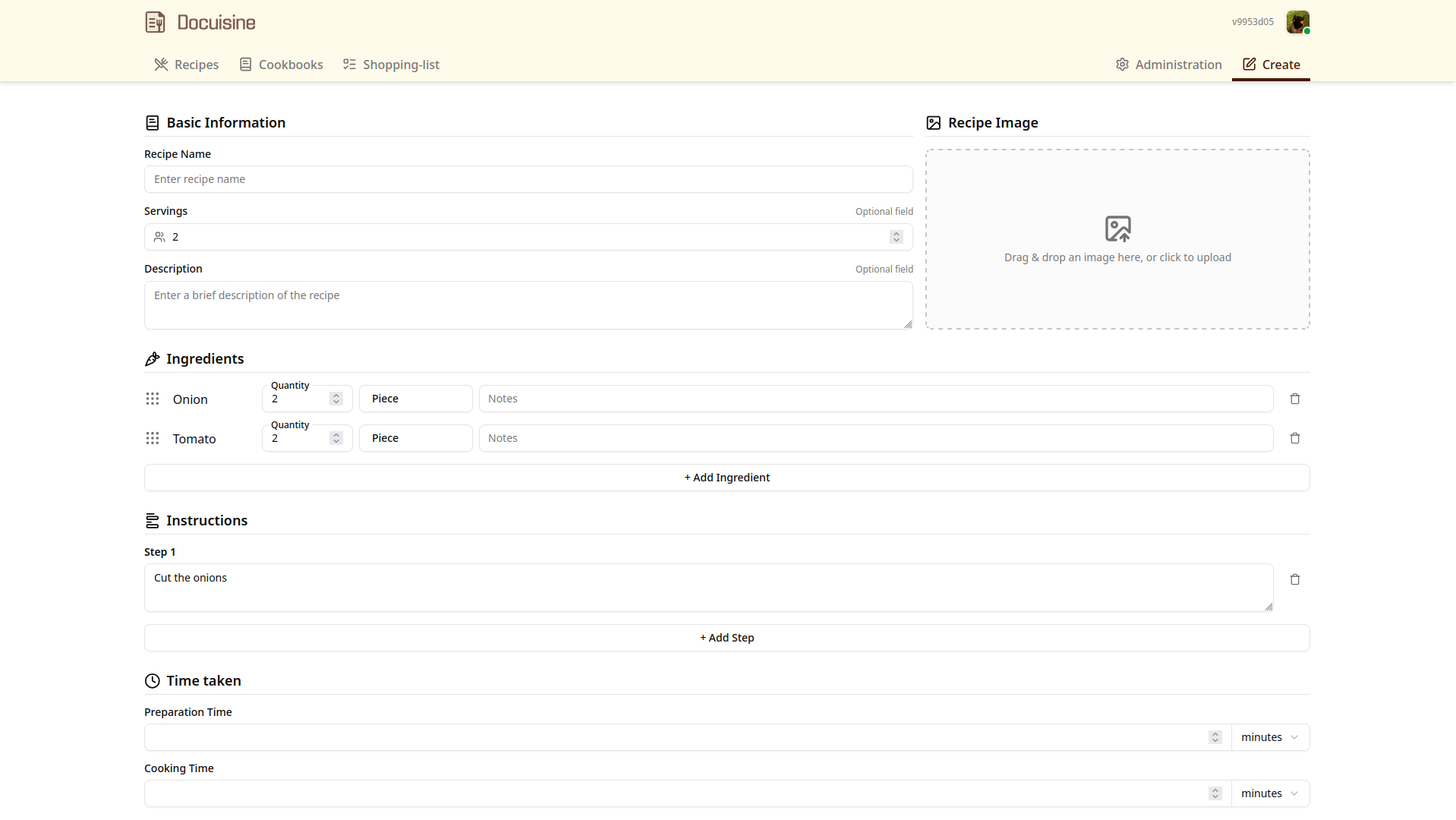This screenshot has width=1456, height=820.
Task: Grab the Onion row drag handle
Action: [153, 399]
